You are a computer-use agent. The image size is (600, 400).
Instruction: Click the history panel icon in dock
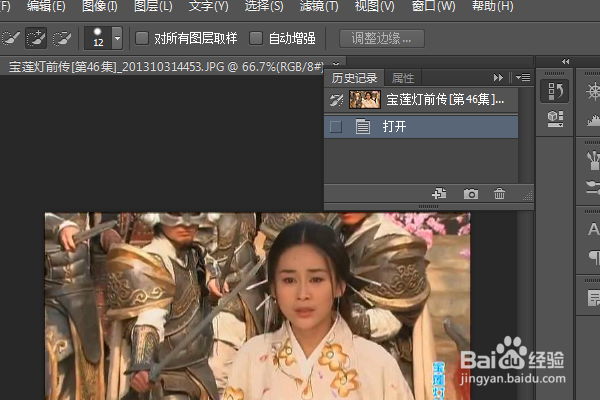(554, 91)
